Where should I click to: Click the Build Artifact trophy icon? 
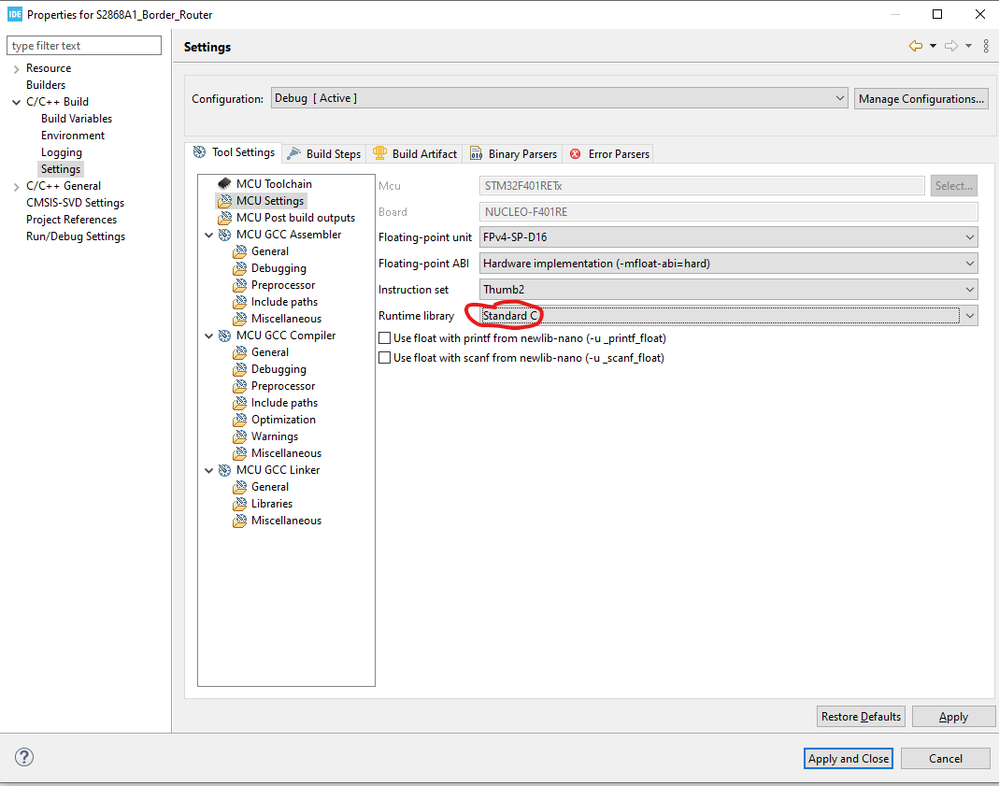click(380, 153)
